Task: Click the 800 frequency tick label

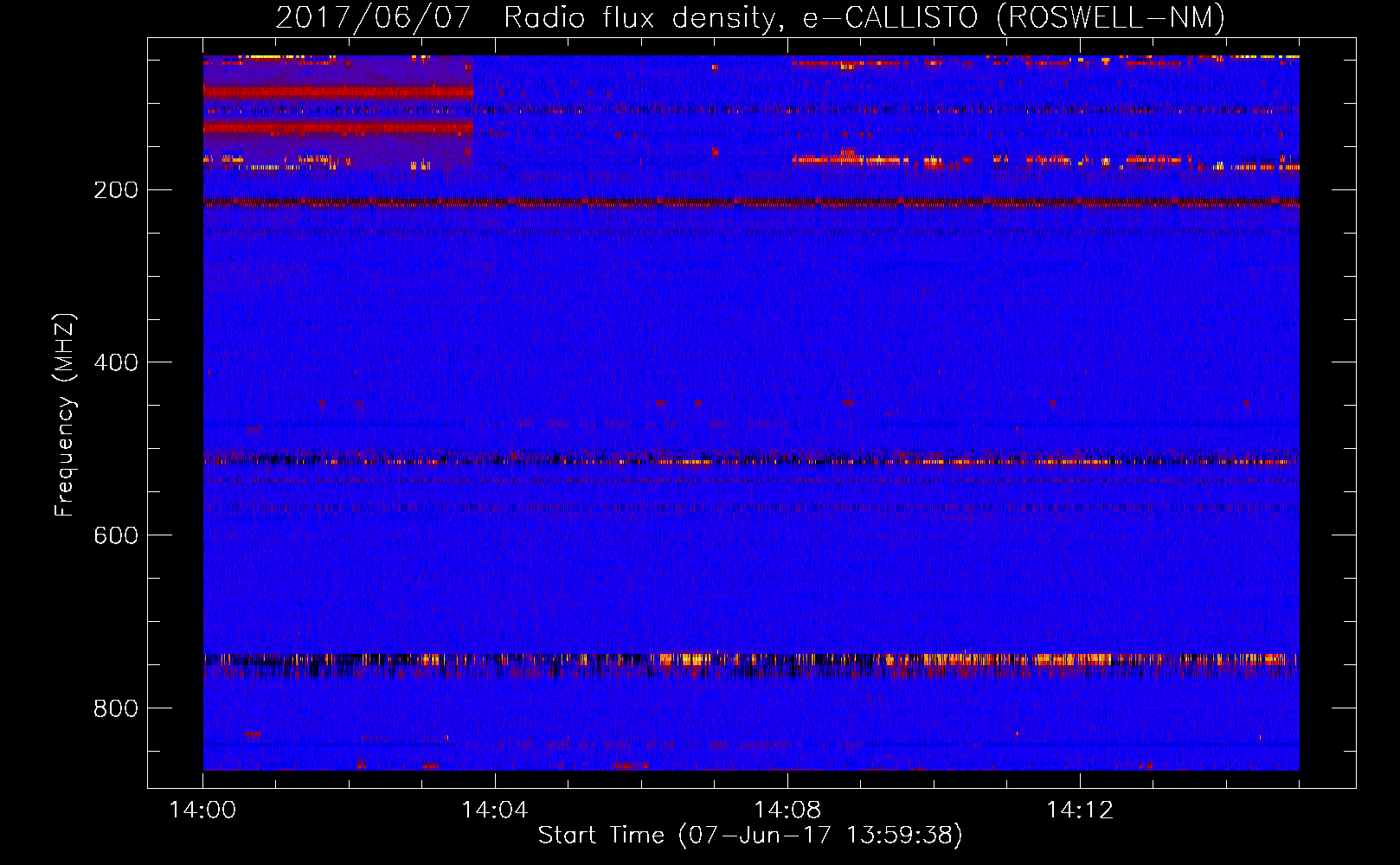Action: tap(116, 708)
